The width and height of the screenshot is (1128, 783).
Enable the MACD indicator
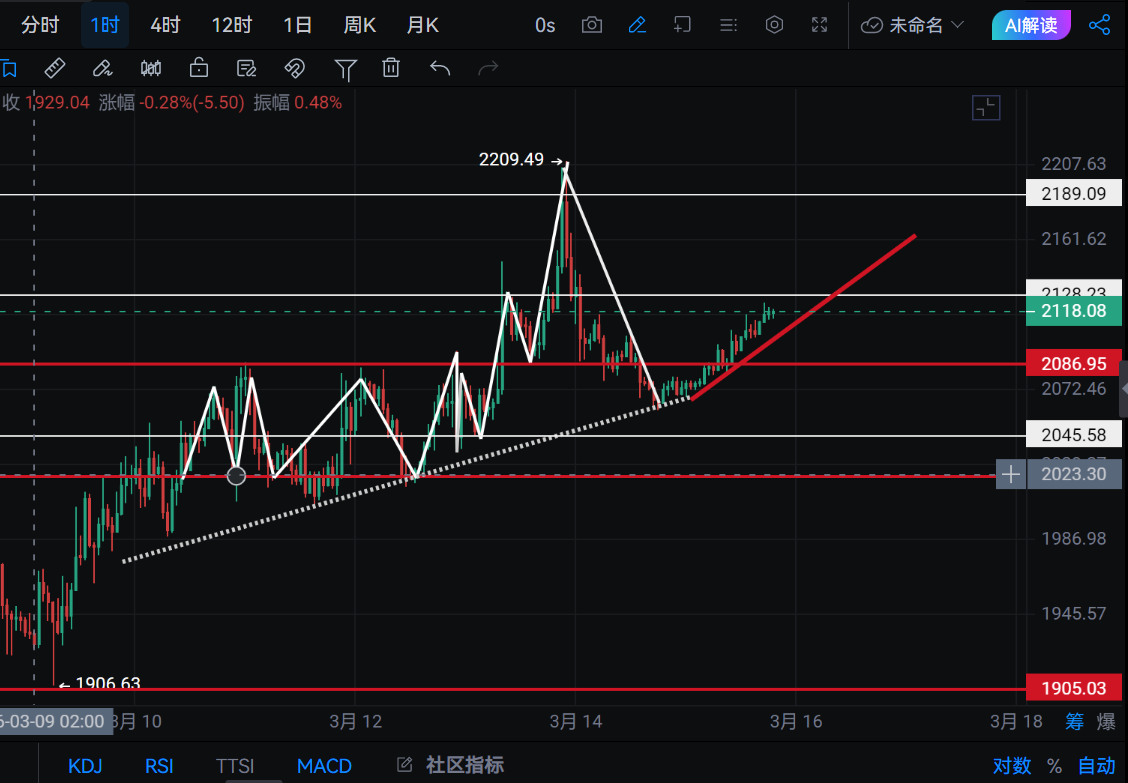(324, 766)
